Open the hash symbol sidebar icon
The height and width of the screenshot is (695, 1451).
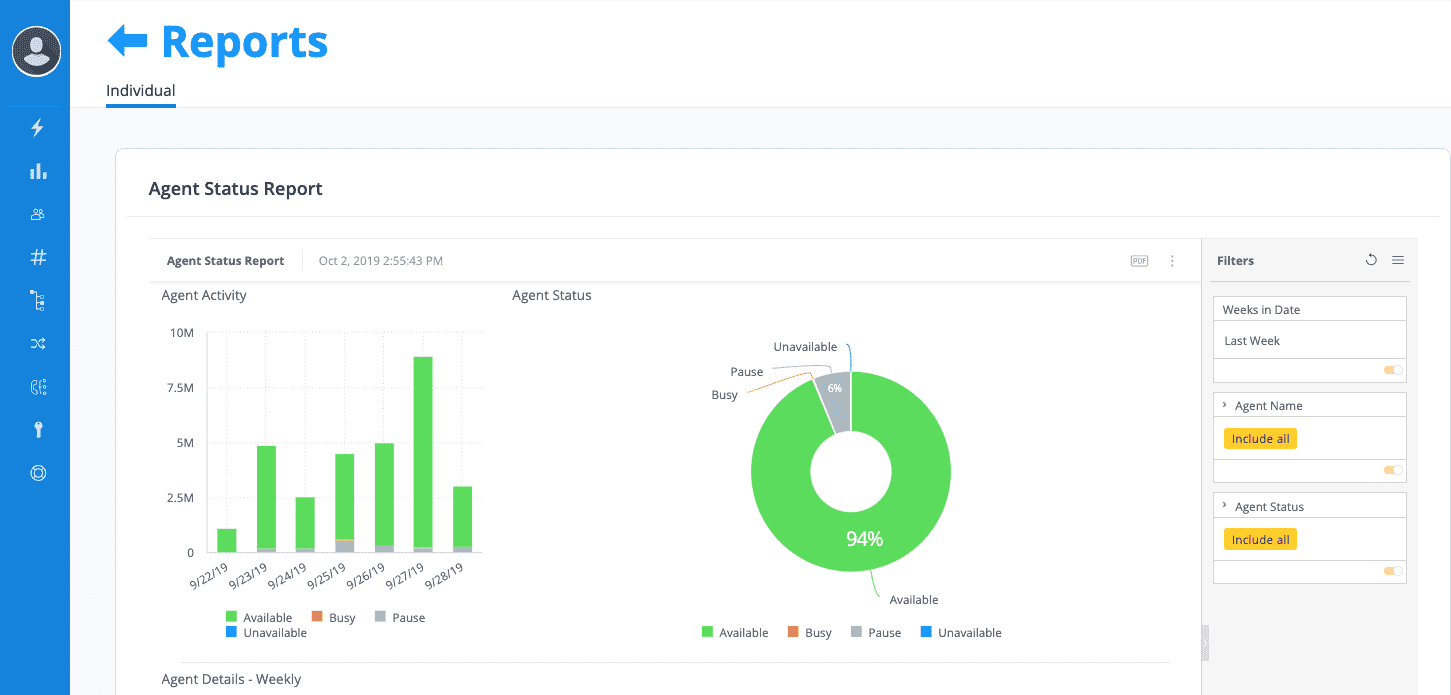(x=38, y=257)
